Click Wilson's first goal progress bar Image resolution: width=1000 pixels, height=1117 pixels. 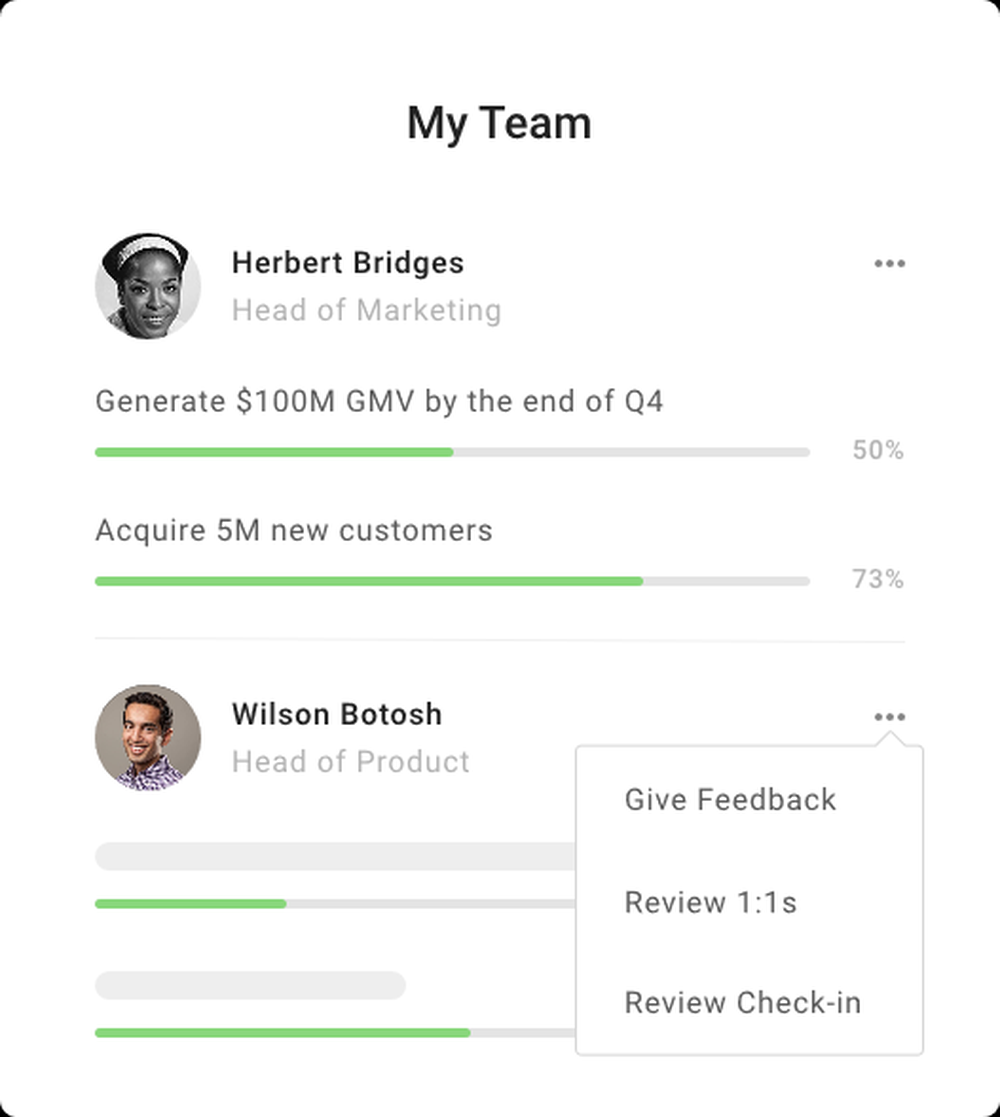(x=335, y=904)
